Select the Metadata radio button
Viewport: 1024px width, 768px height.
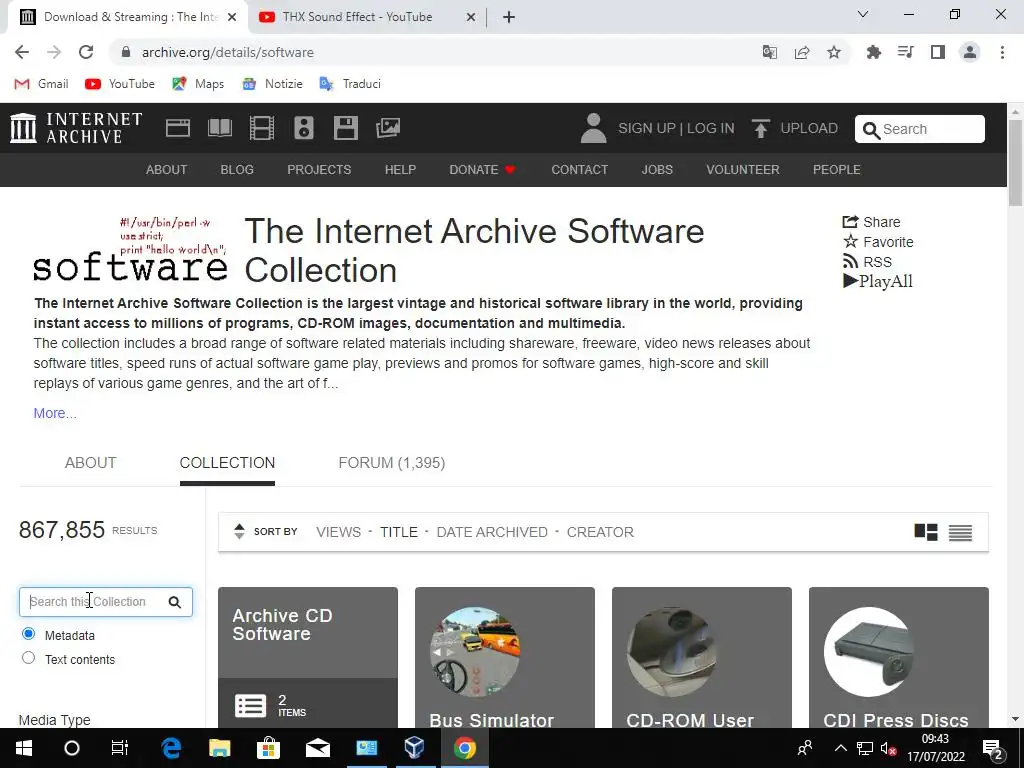click(28, 634)
